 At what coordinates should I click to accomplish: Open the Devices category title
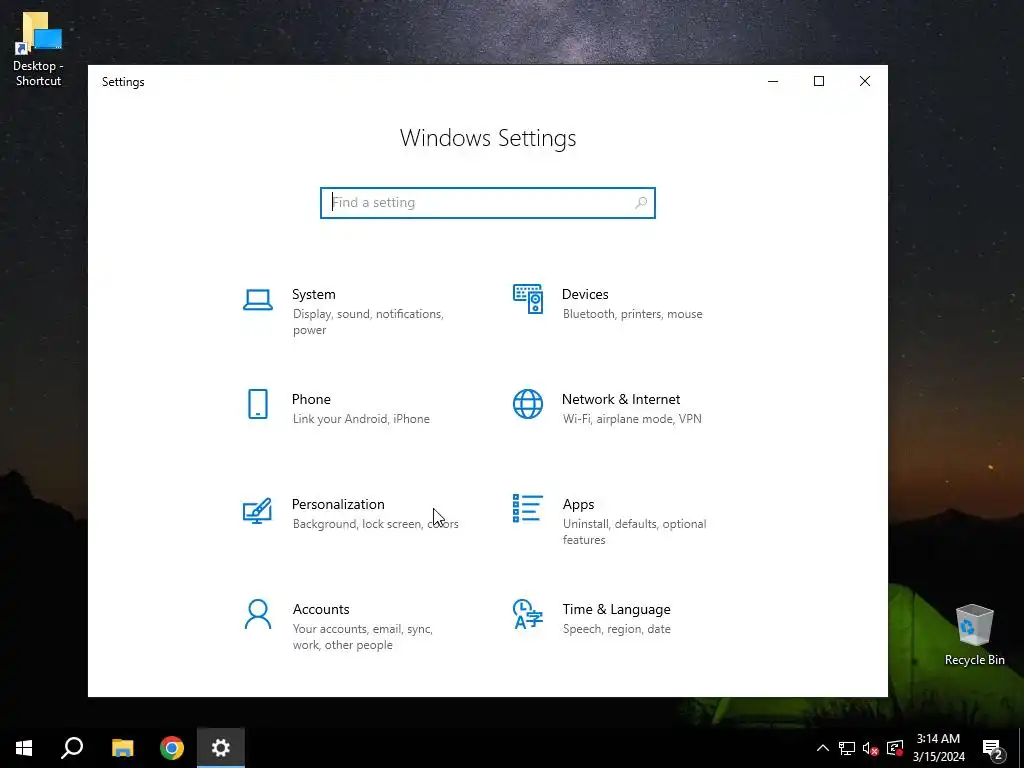tap(585, 295)
